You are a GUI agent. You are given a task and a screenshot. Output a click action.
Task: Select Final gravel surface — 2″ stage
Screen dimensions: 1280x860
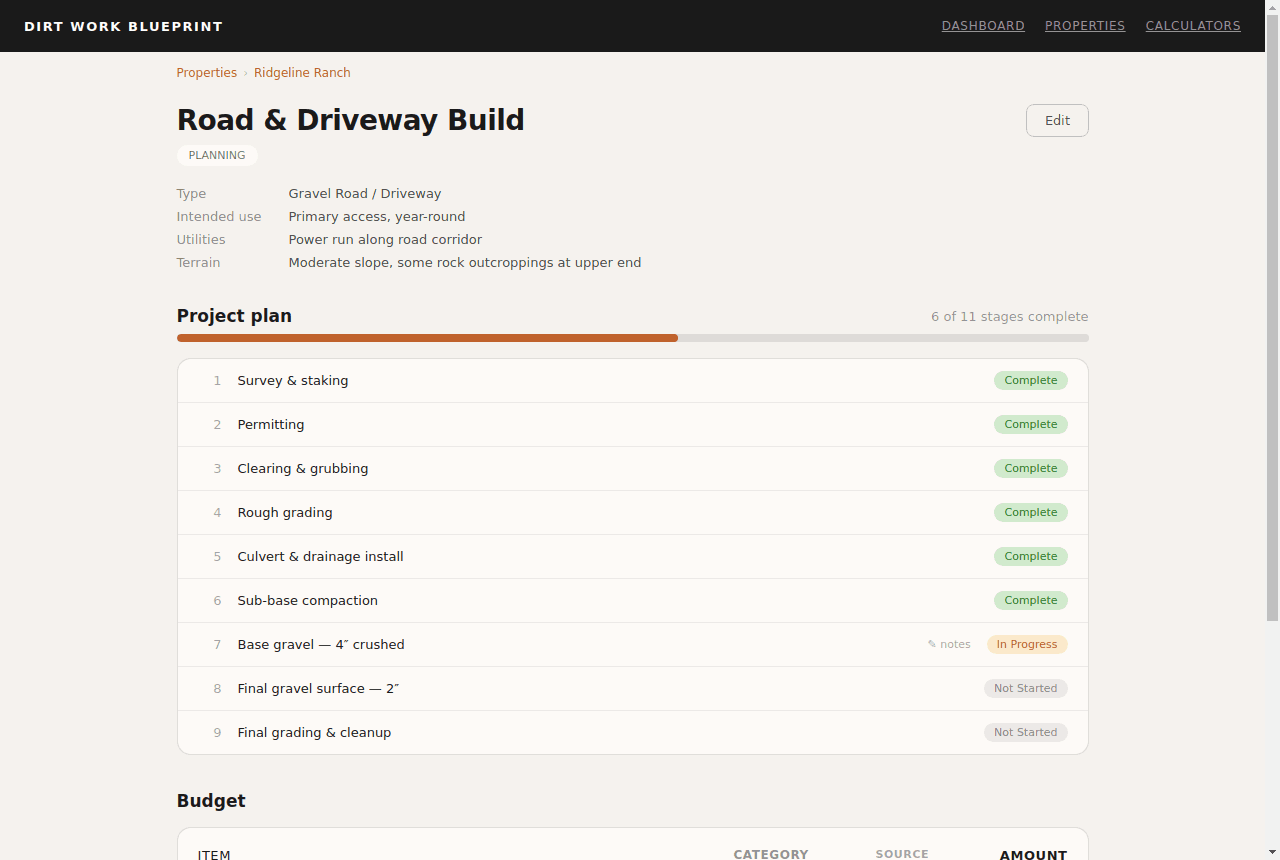633,689
